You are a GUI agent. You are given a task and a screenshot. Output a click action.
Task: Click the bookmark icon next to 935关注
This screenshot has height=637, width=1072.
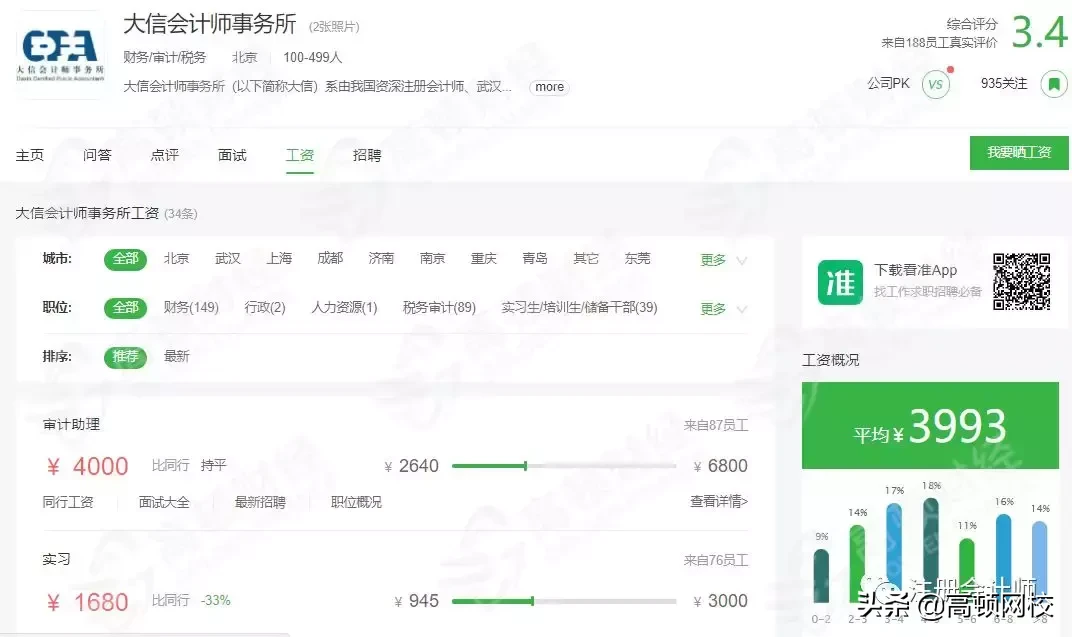click(1055, 84)
